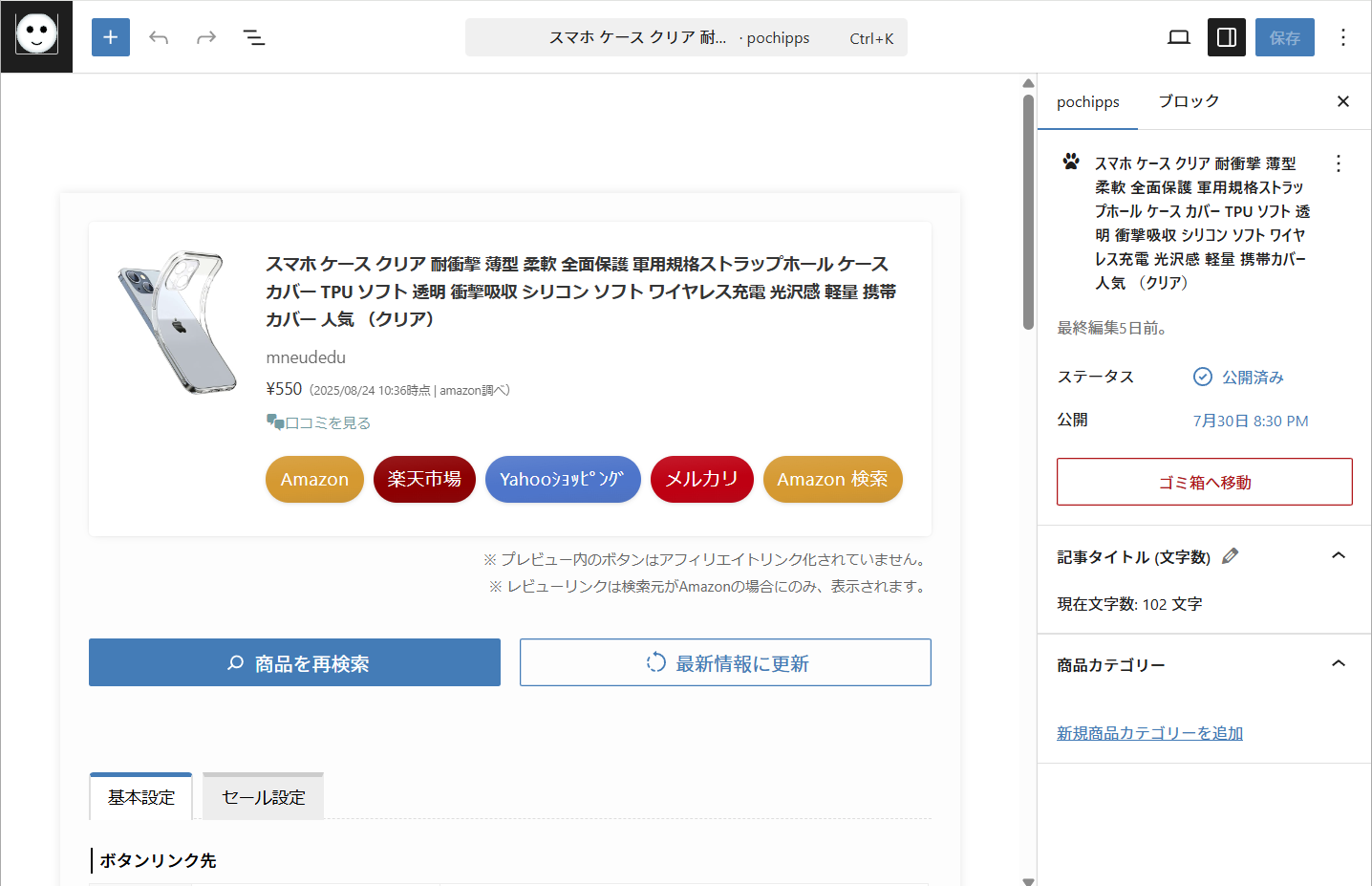Undo the last change

click(x=159, y=37)
